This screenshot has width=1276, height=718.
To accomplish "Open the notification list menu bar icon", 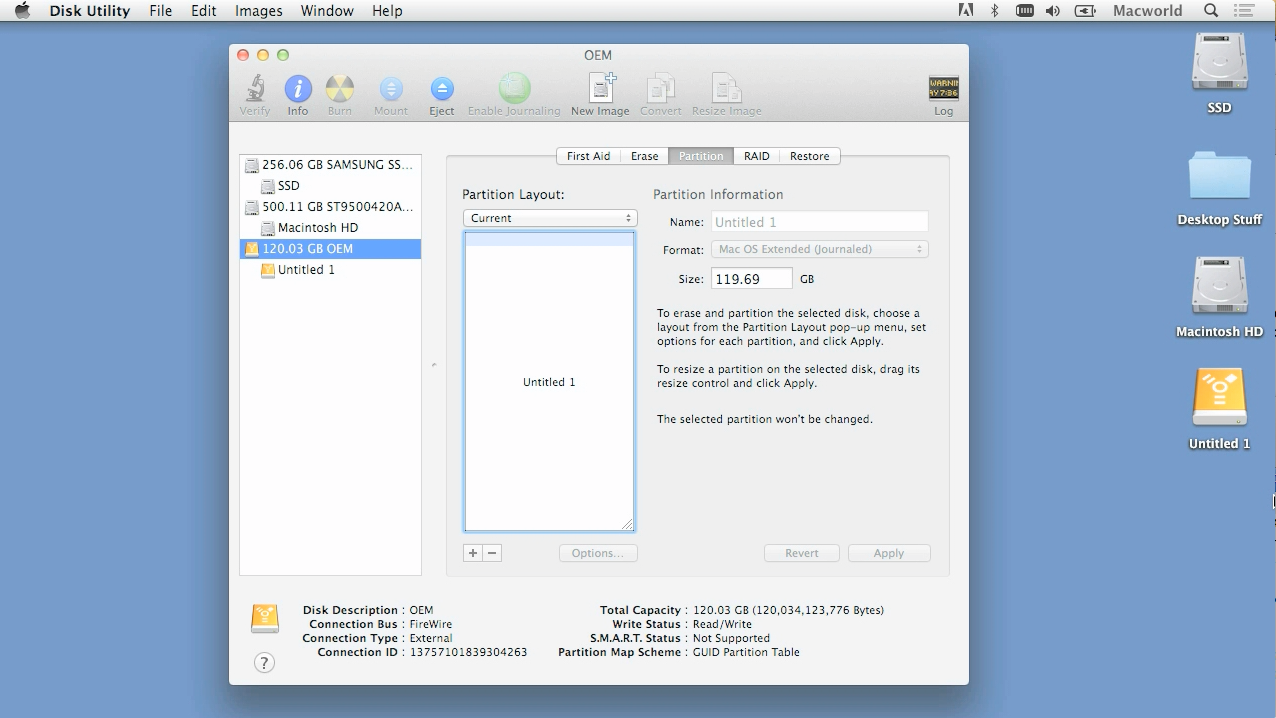I will [x=1243, y=11].
